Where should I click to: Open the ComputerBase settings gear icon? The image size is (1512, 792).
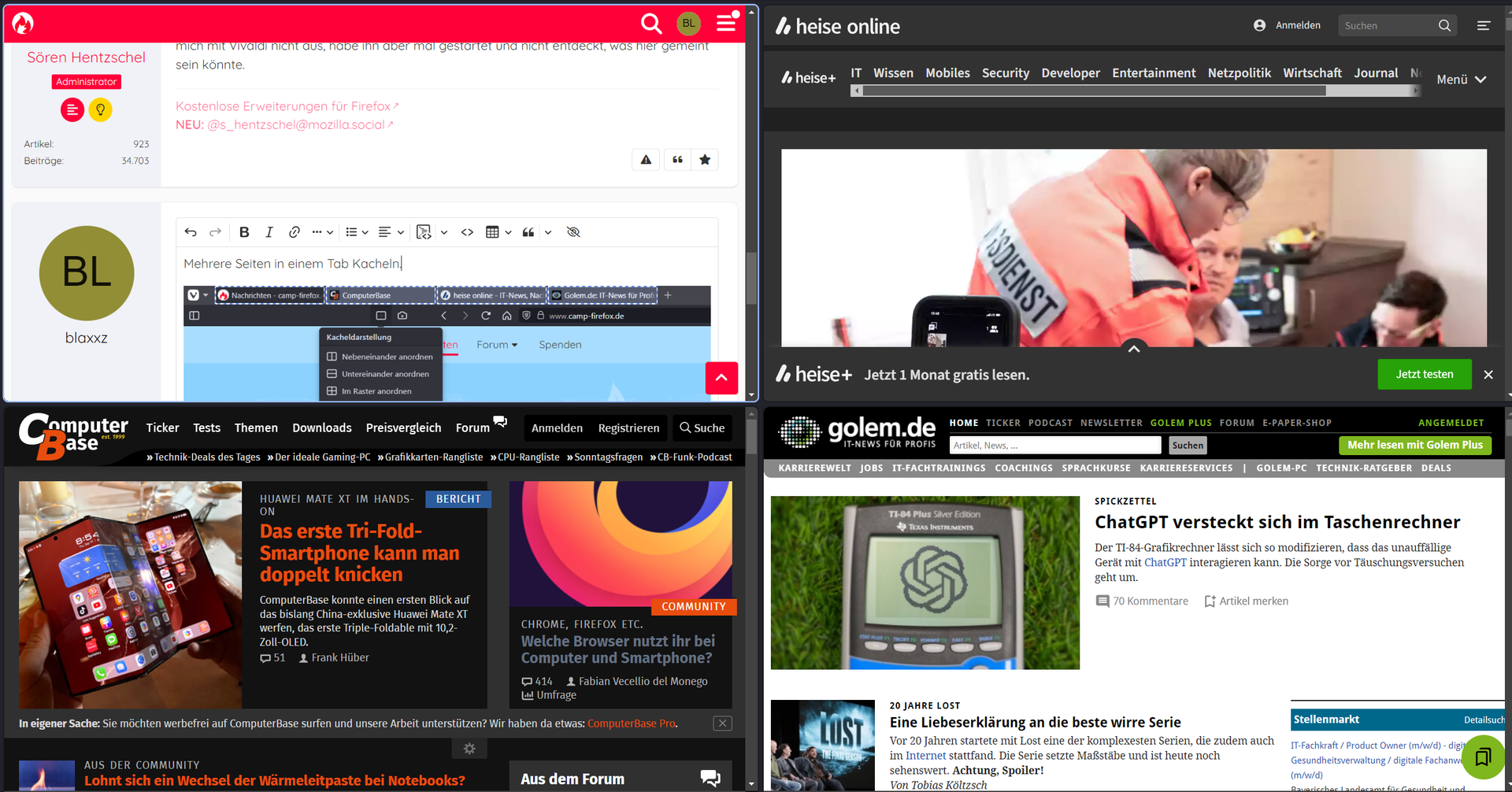pos(469,749)
